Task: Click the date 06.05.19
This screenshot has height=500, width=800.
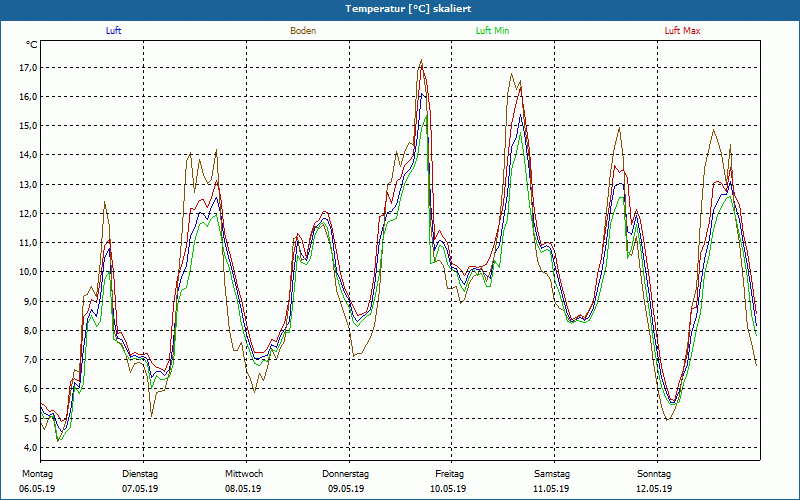Action: pos(37,489)
